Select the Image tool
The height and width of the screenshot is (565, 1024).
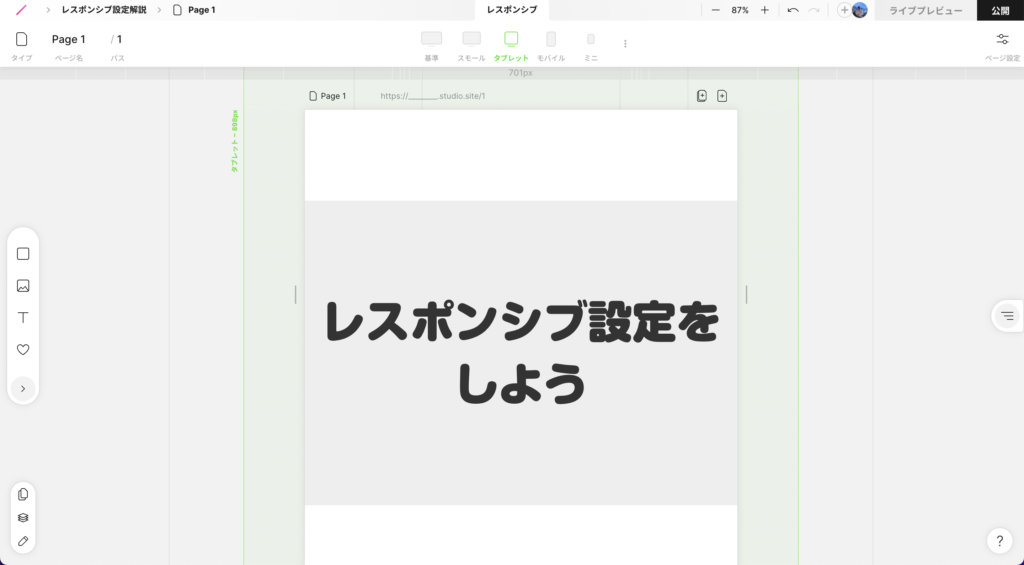click(23, 285)
